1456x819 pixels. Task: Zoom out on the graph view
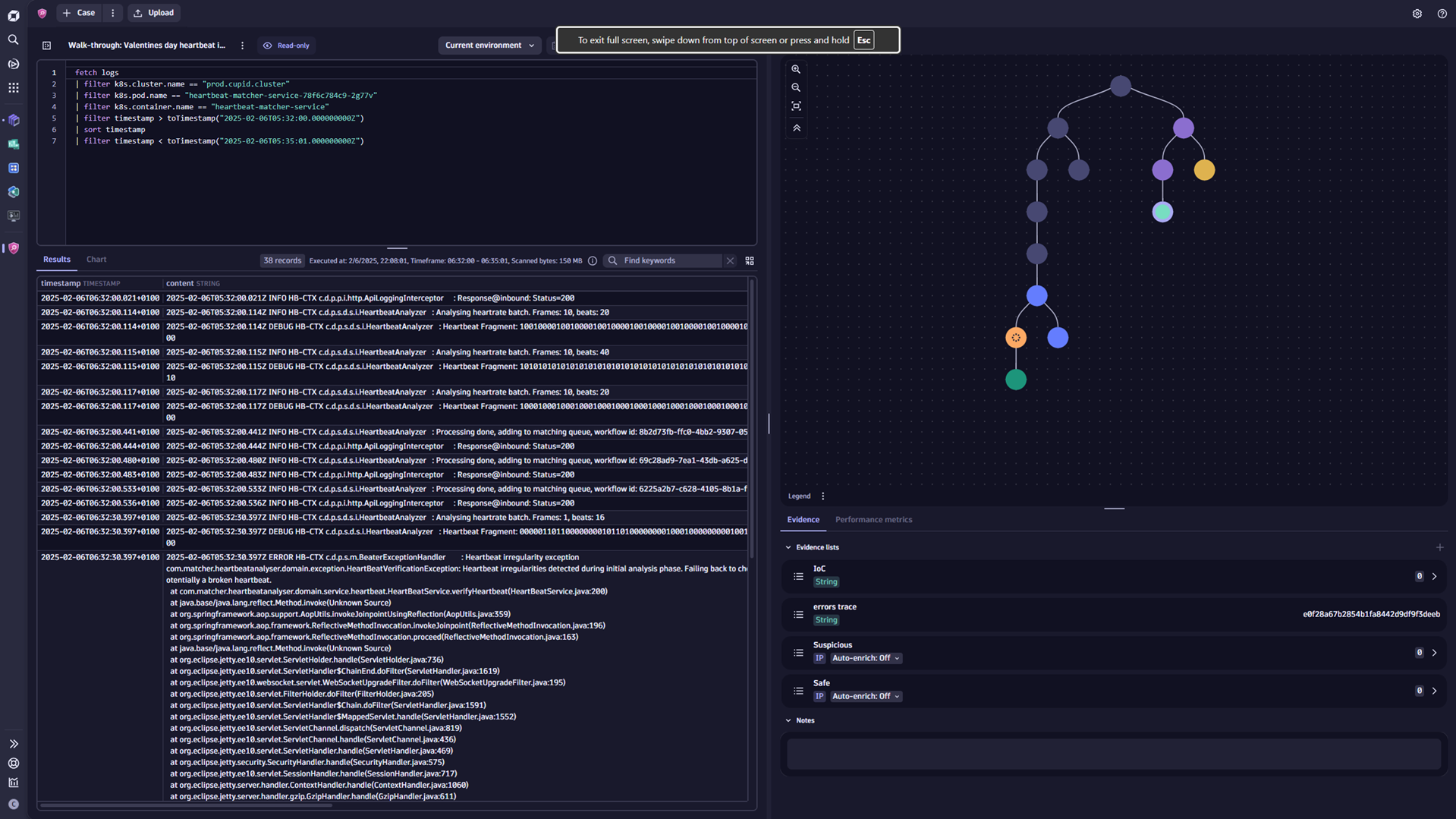click(x=796, y=87)
